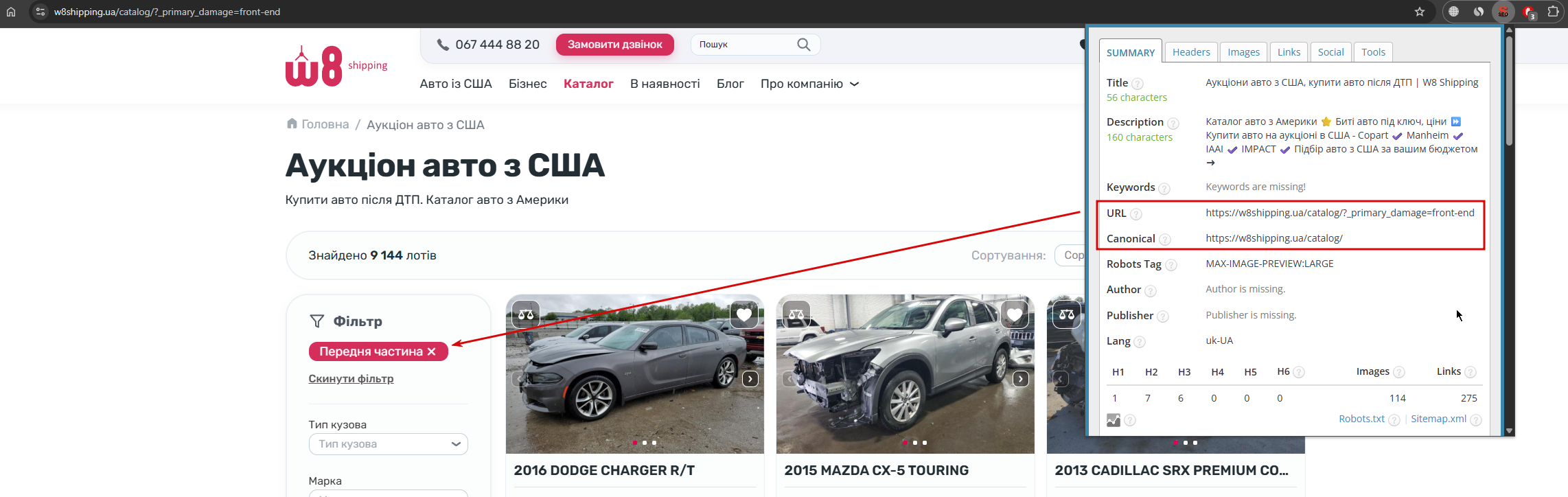Switch to the Headers tab

point(1191,52)
